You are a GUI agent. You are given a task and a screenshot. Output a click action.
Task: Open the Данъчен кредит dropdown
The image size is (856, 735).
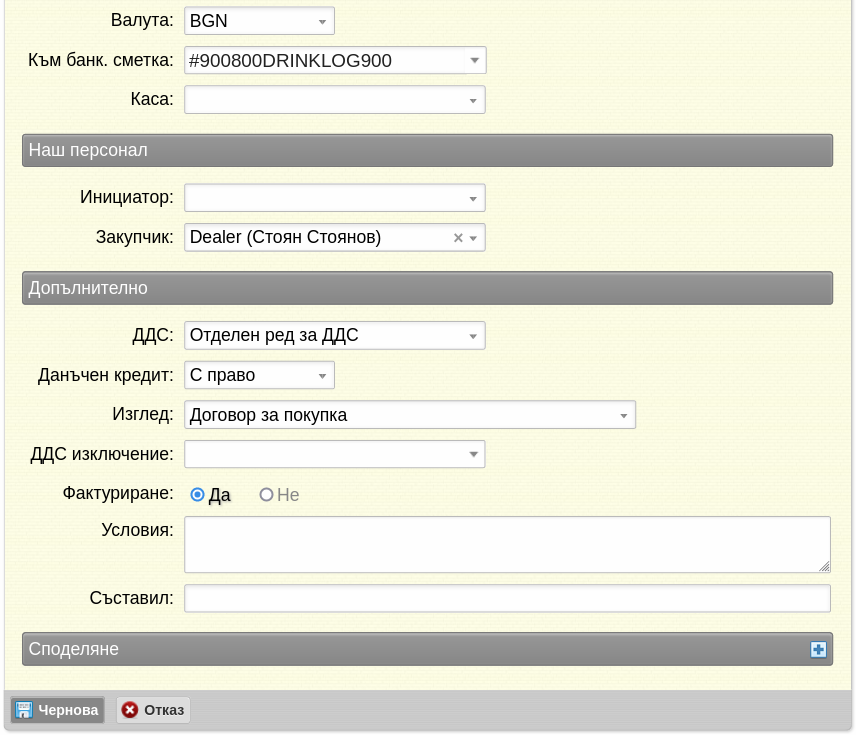259,375
